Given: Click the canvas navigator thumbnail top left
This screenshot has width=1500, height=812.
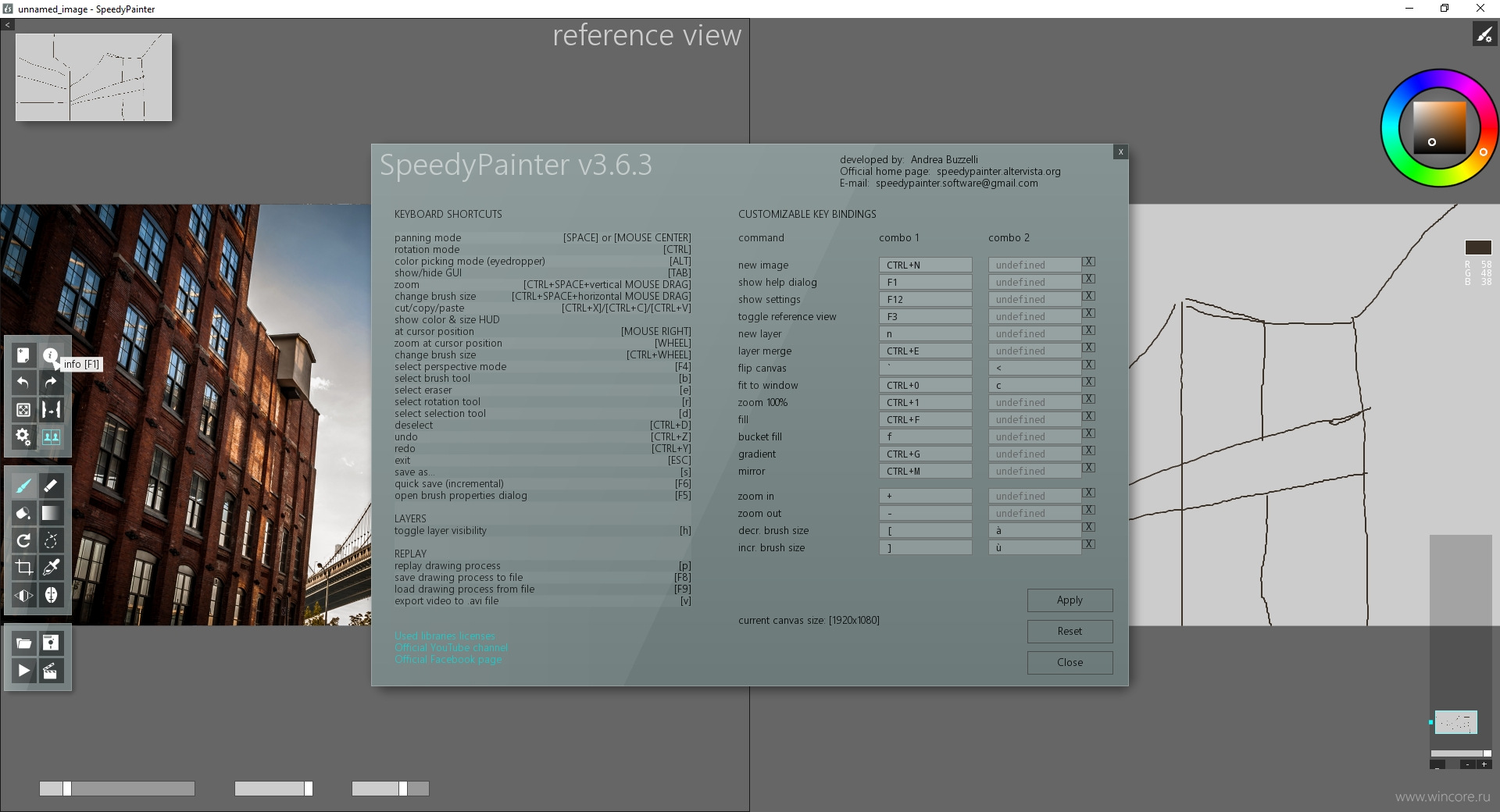Looking at the screenshot, I should [94, 77].
